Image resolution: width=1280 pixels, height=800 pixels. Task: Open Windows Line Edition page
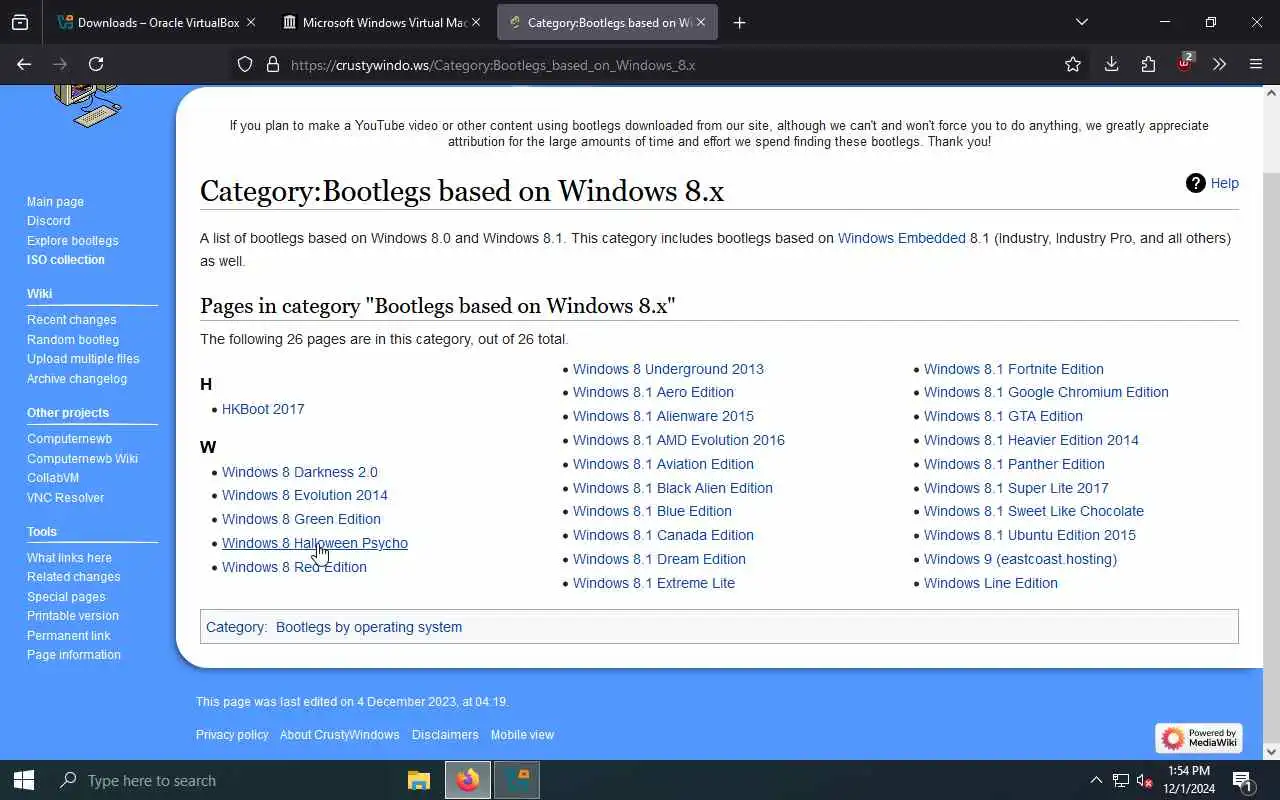[990, 583]
